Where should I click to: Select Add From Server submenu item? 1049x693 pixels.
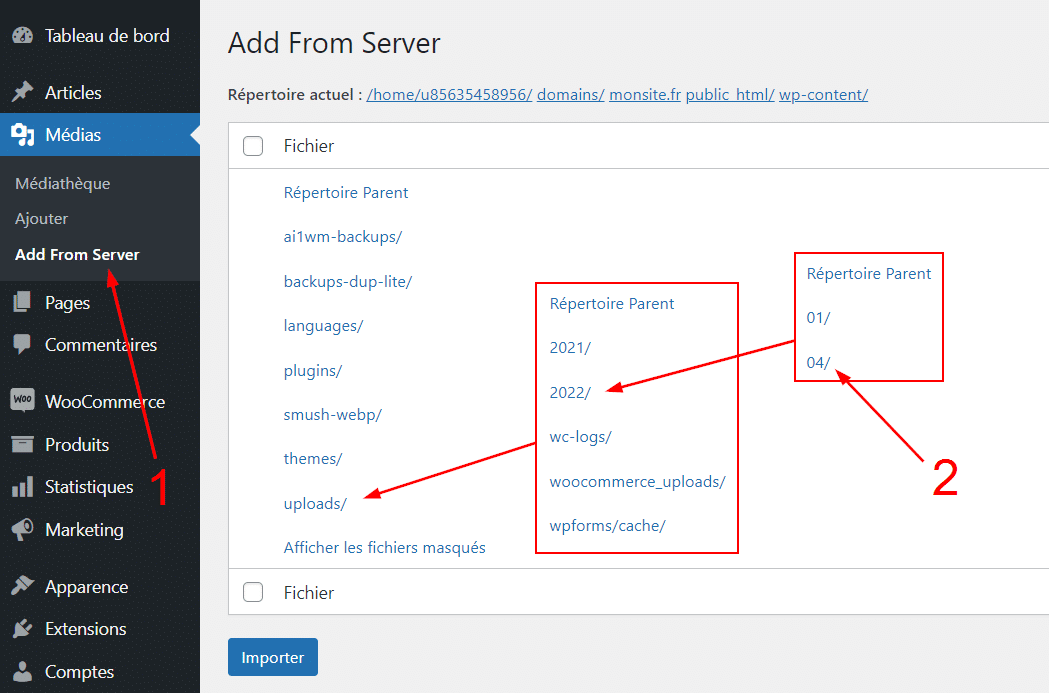77,255
